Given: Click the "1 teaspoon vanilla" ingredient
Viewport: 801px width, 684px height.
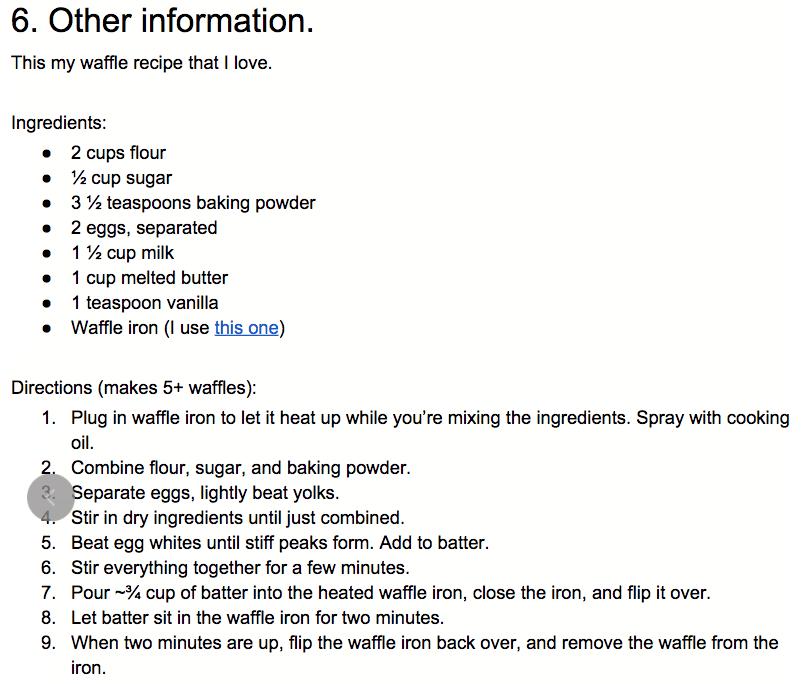Looking at the screenshot, I should [x=144, y=303].
